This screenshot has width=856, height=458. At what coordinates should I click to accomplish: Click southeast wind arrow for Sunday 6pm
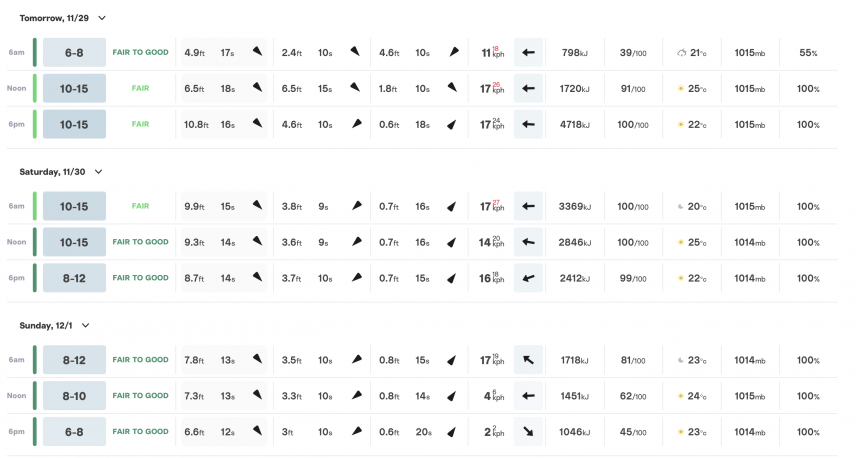528,432
